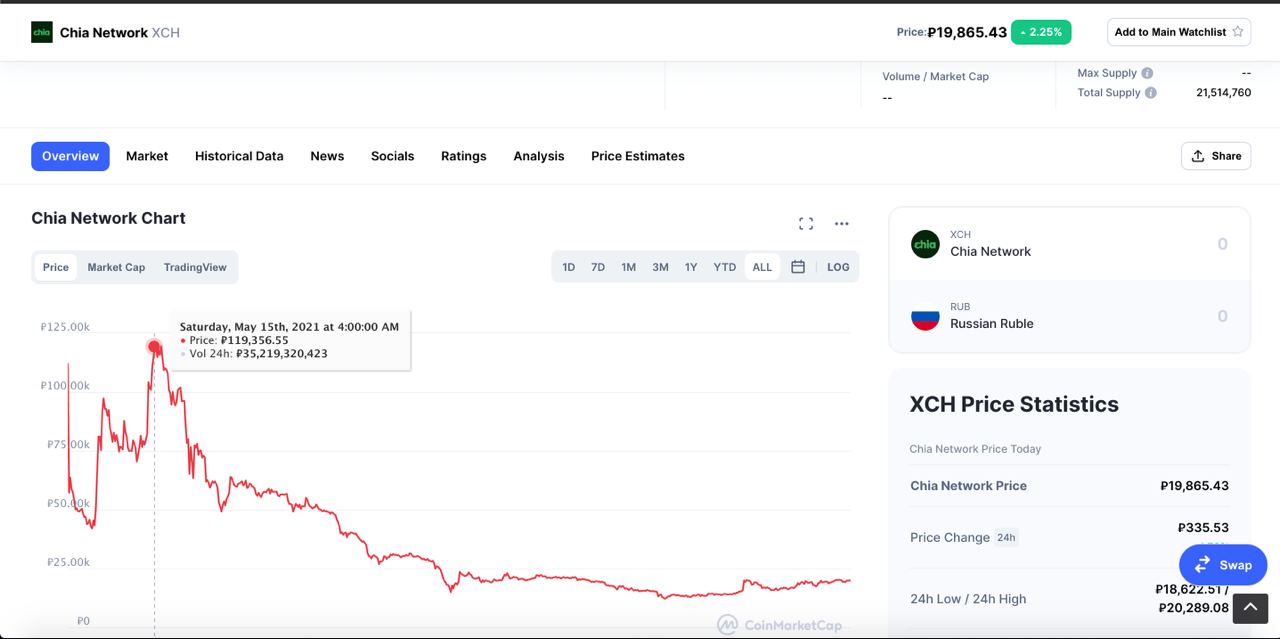Open the calendar date range picker
The image size is (1280, 639).
798,267
